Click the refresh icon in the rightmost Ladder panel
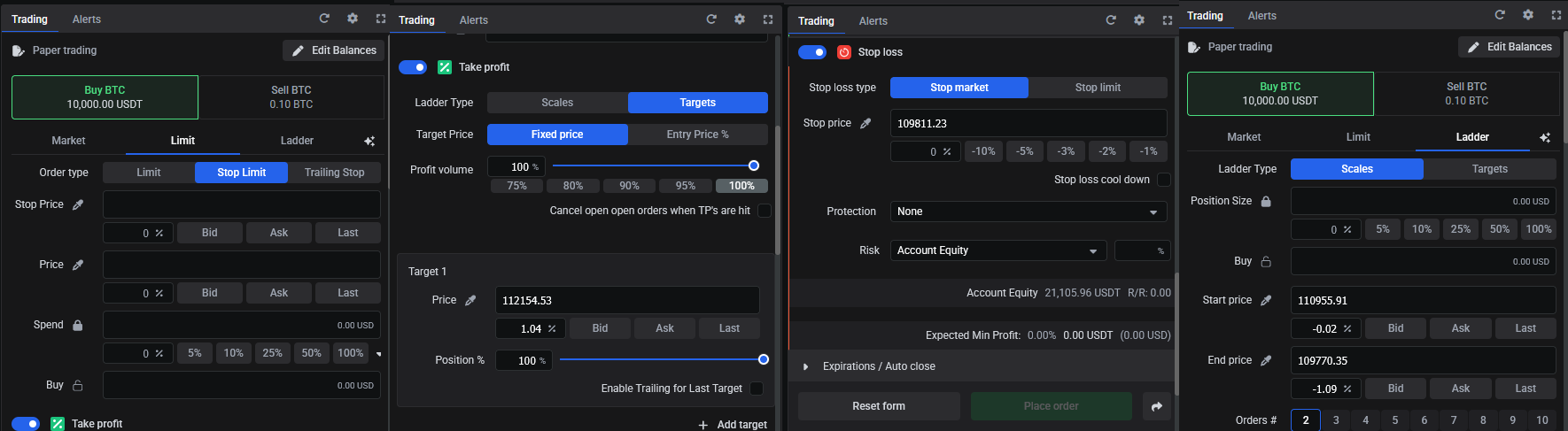 tap(1500, 15)
